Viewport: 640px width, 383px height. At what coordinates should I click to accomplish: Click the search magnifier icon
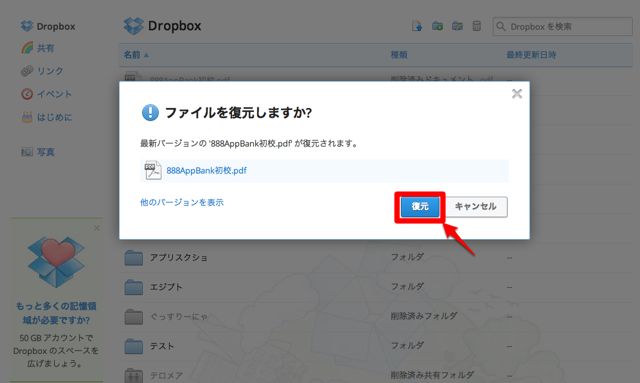coord(501,27)
